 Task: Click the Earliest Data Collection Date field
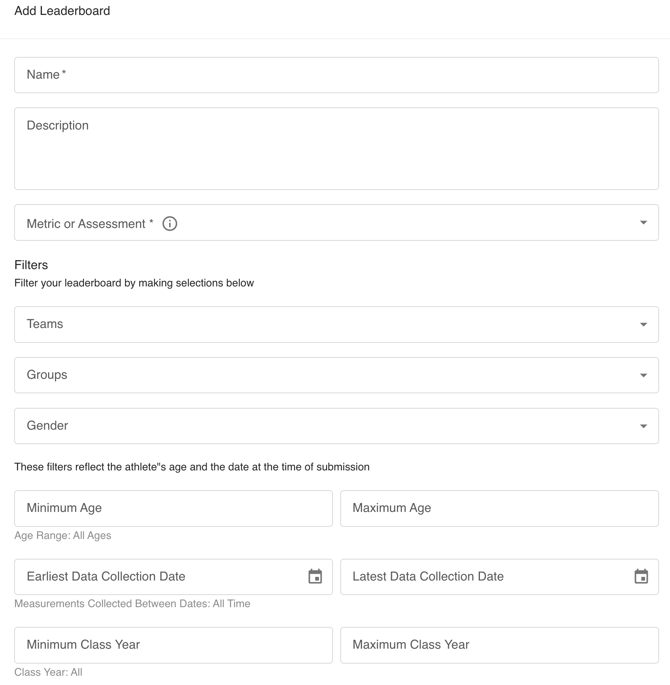[155, 577]
